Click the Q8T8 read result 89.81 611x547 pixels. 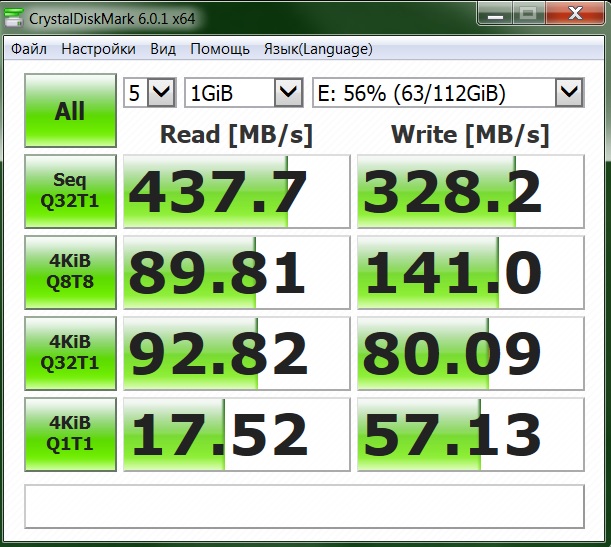tap(237, 272)
